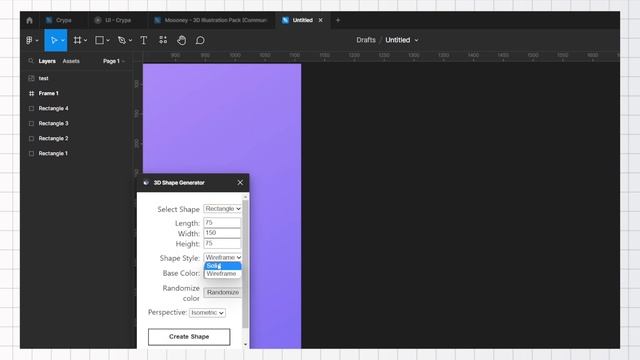The image size is (640, 360).
Task: Select the Move tool
Action: (53, 40)
